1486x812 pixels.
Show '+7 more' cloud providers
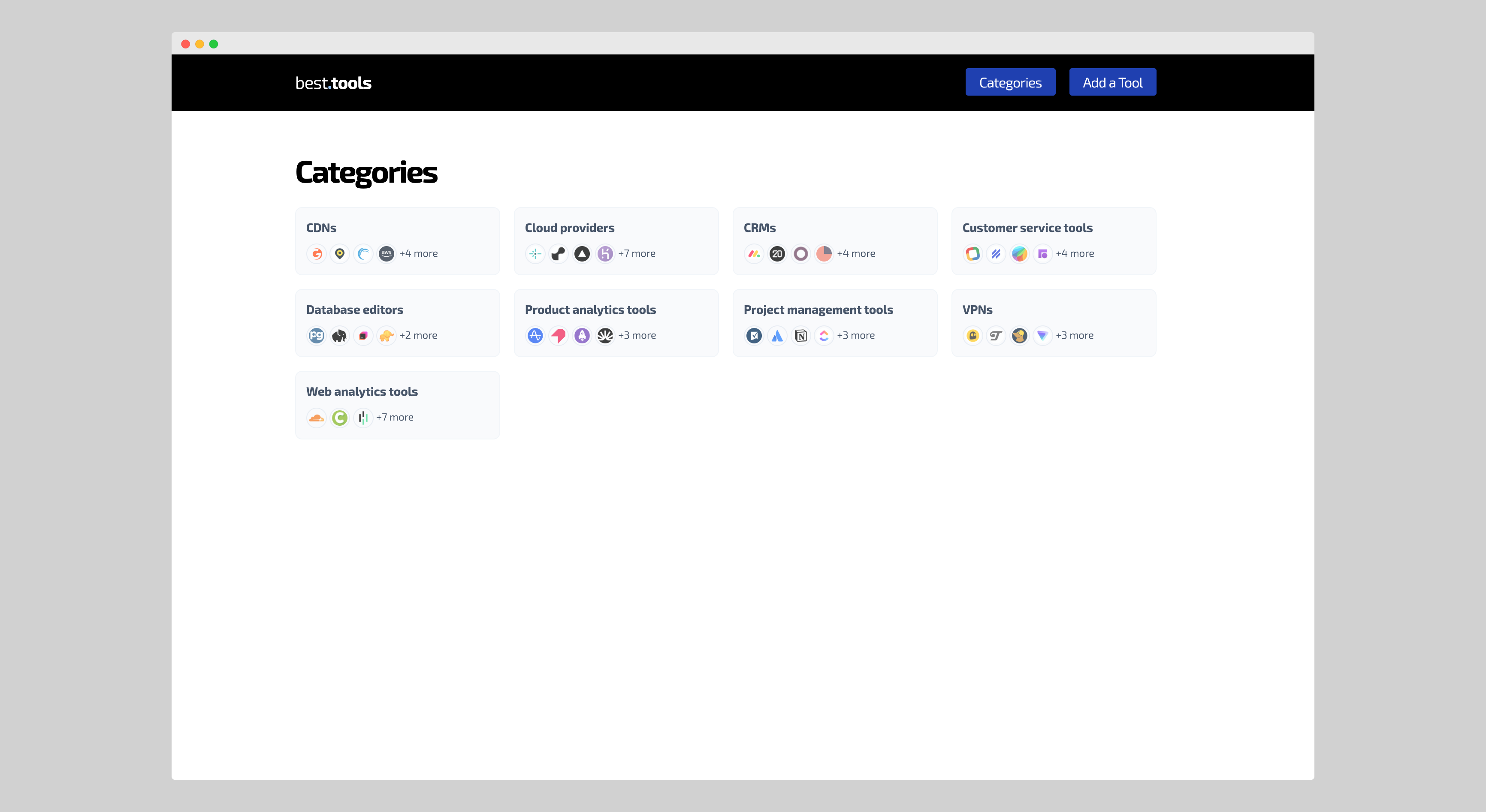pyautogui.click(x=637, y=253)
